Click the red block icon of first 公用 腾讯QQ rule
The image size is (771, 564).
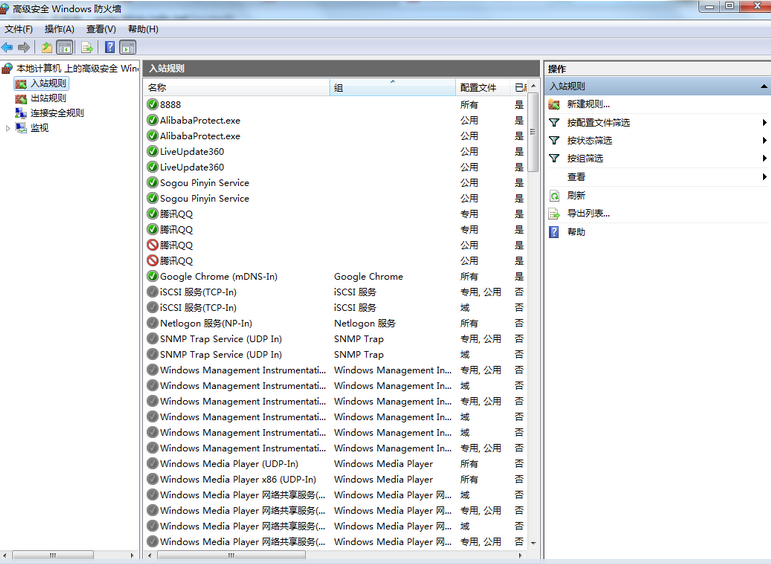click(152, 245)
